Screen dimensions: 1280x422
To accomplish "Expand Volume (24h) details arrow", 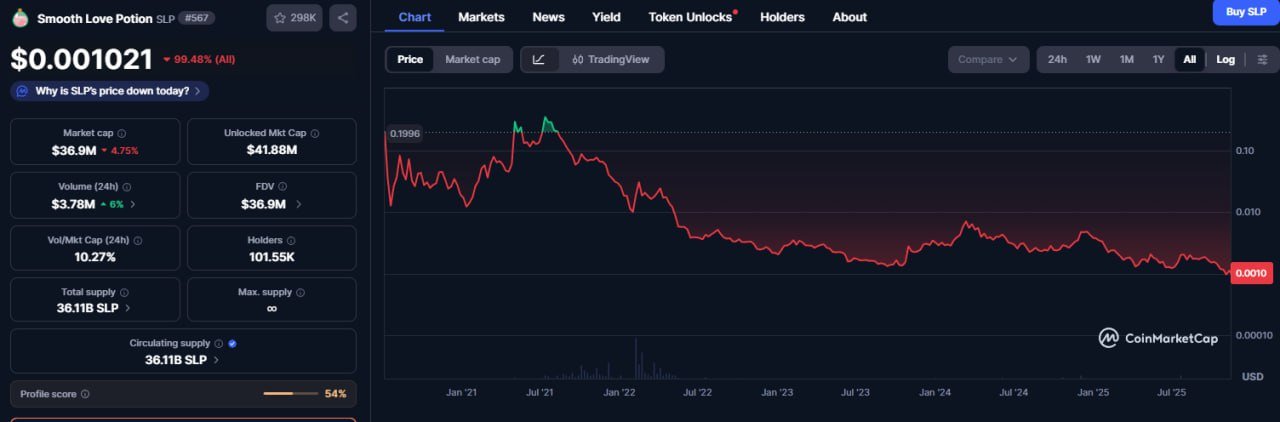I will pos(133,204).
